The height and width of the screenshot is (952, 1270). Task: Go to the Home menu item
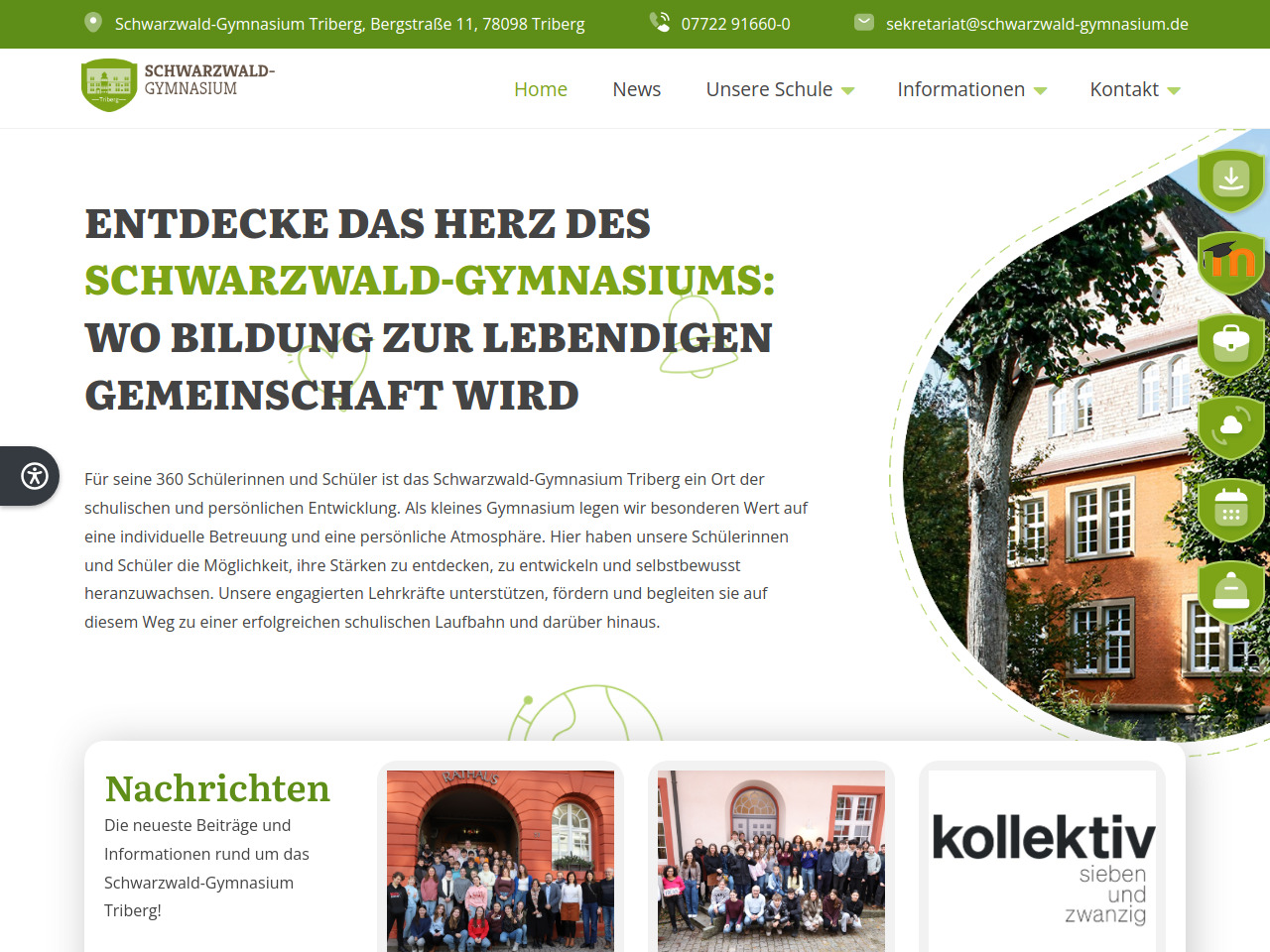(541, 89)
